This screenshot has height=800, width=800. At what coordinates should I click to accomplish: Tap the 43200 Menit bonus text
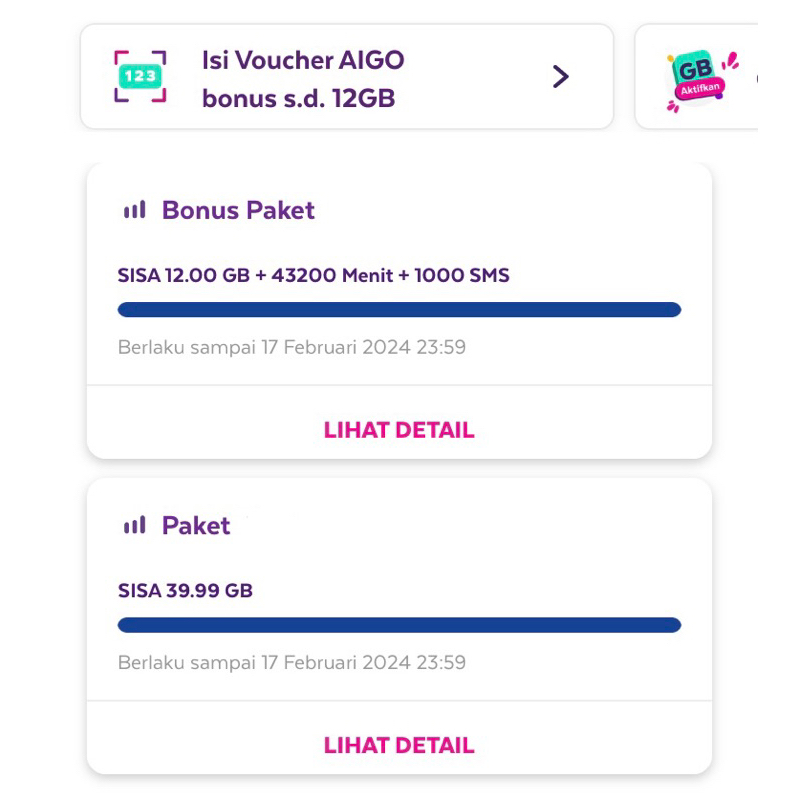[336, 275]
